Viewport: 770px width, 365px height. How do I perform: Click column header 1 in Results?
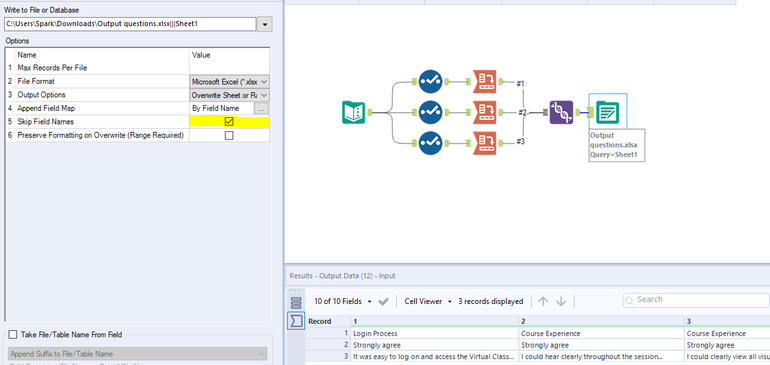coord(435,321)
